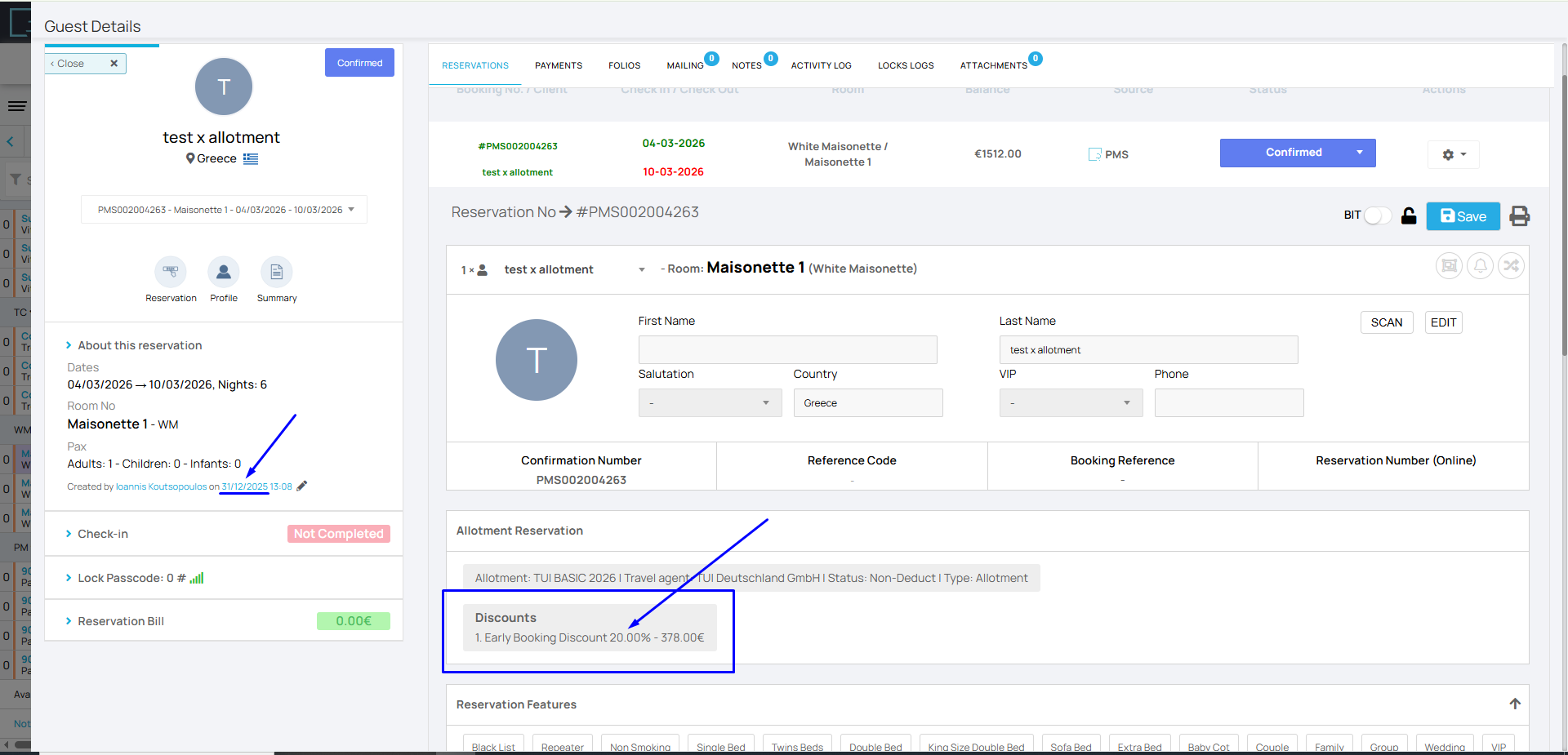
Task: Toggle the BIT switch
Action: [x=1378, y=215]
